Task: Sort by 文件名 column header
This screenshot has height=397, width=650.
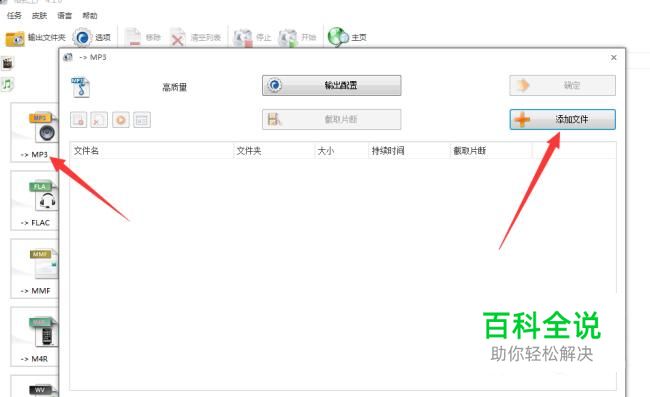Action: 152,151
